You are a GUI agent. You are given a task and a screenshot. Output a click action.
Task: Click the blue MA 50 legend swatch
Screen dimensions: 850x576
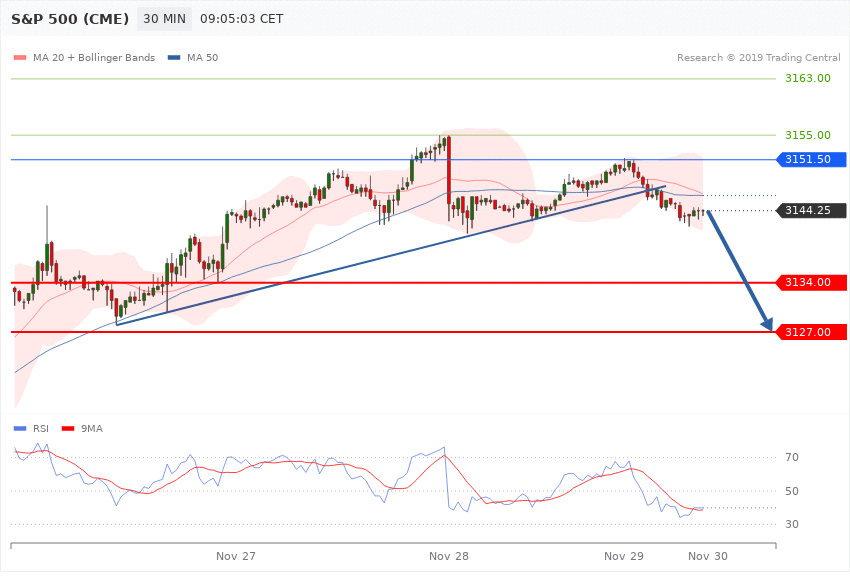[x=174, y=57]
